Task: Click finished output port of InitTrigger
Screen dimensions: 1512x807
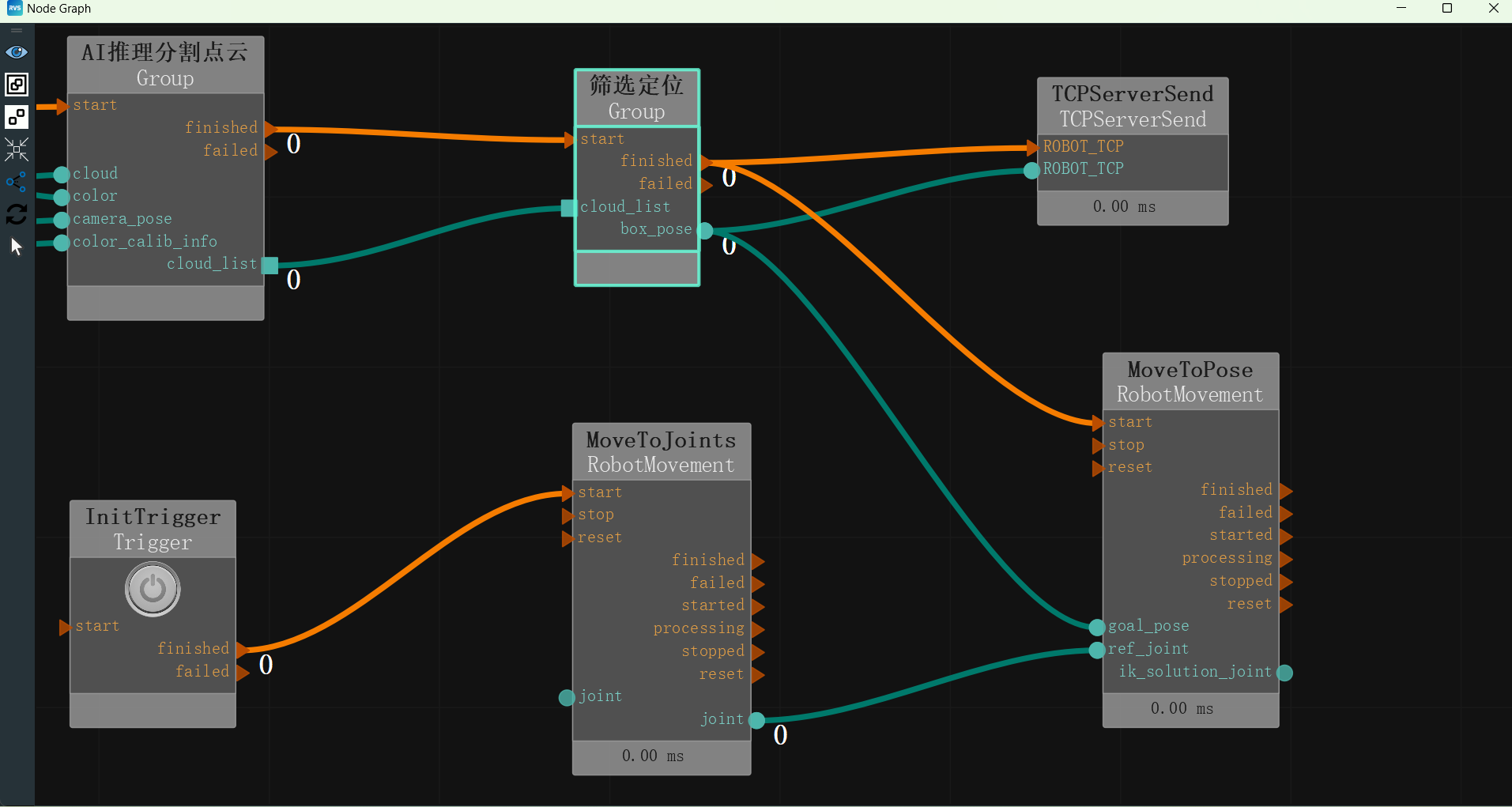Action: pyautogui.click(x=243, y=650)
